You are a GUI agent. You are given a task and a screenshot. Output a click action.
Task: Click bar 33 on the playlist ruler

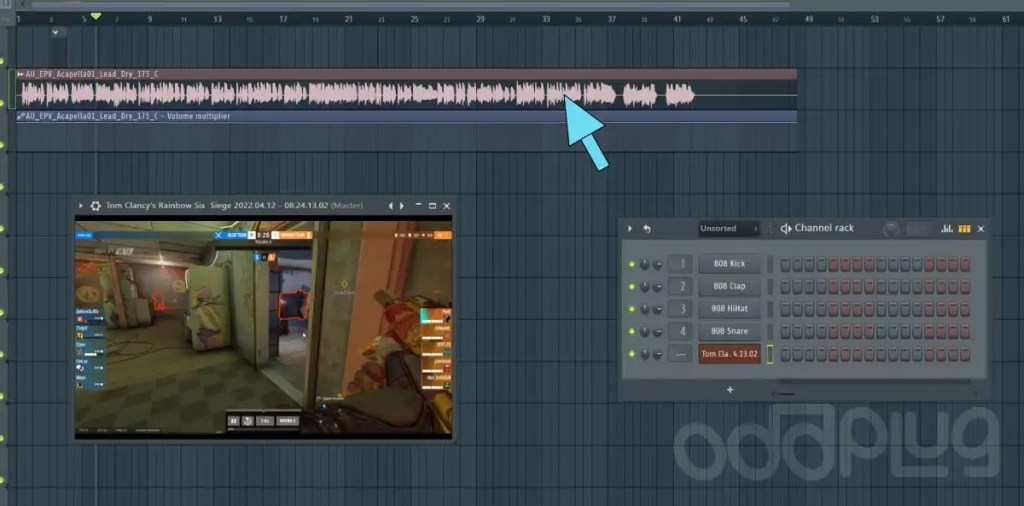(546, 20)
